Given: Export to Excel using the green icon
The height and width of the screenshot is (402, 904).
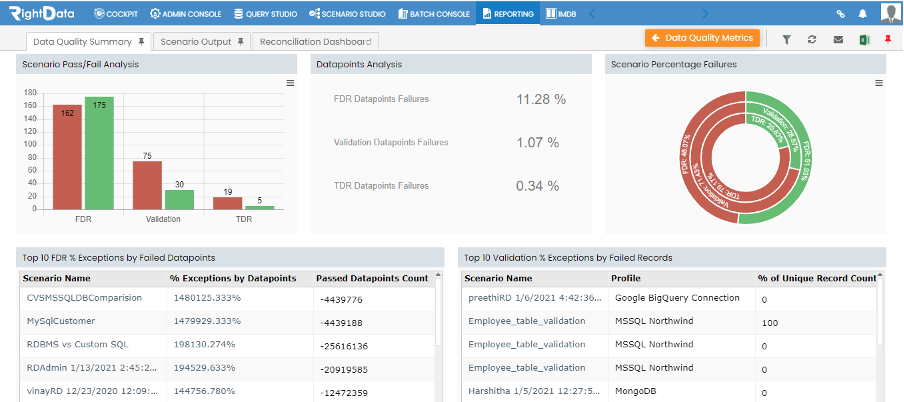Looking at the screenshot, I should point(863,40).
